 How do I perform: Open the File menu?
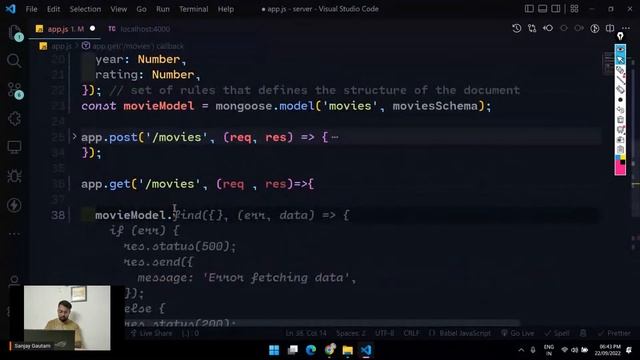coord(31,9)
